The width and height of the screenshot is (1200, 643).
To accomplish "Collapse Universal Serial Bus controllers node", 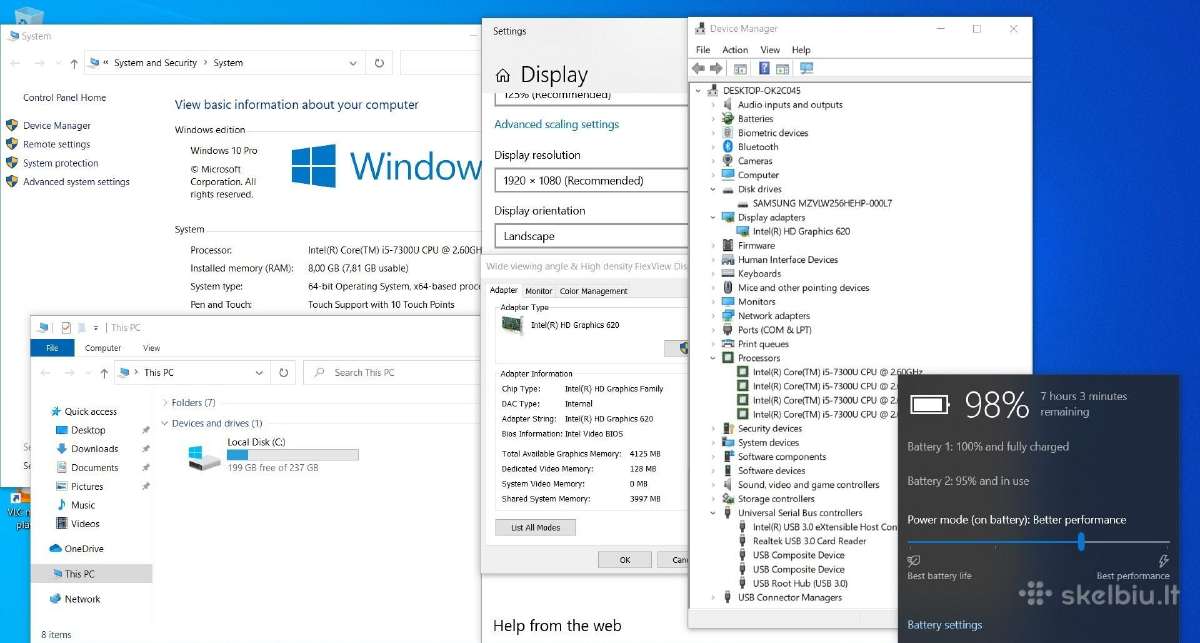I will [x=713, y=513].
